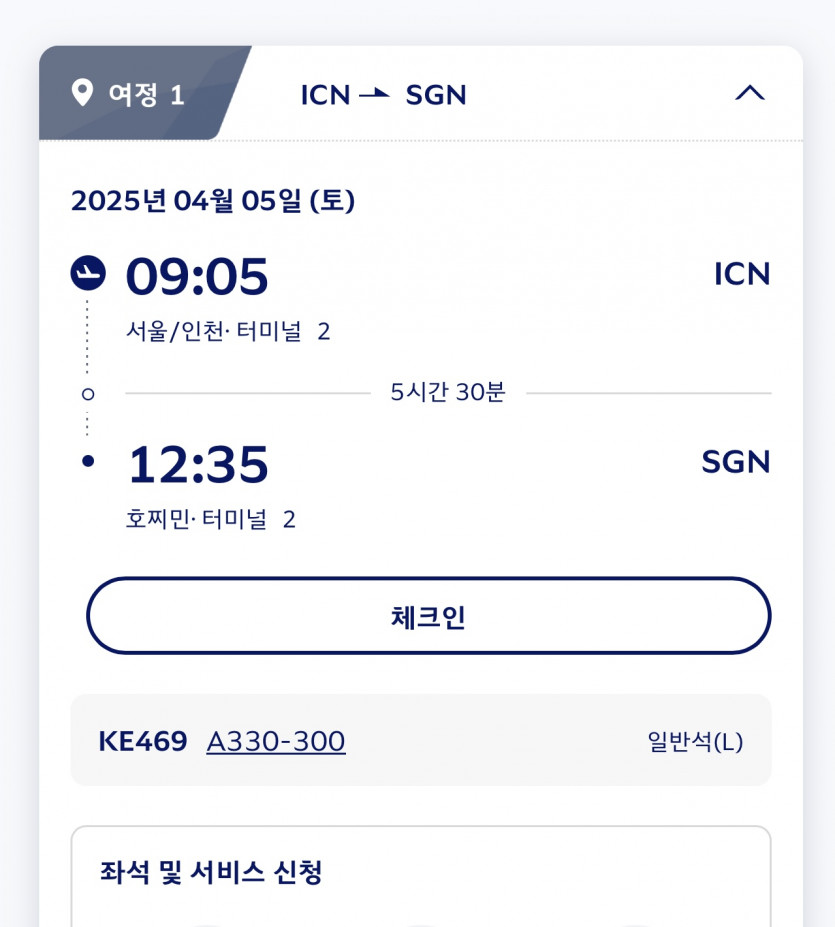The width and height of the screenshot is (835, 927).
Task: Click flight number KE469
Action: [x=143, y=741]
